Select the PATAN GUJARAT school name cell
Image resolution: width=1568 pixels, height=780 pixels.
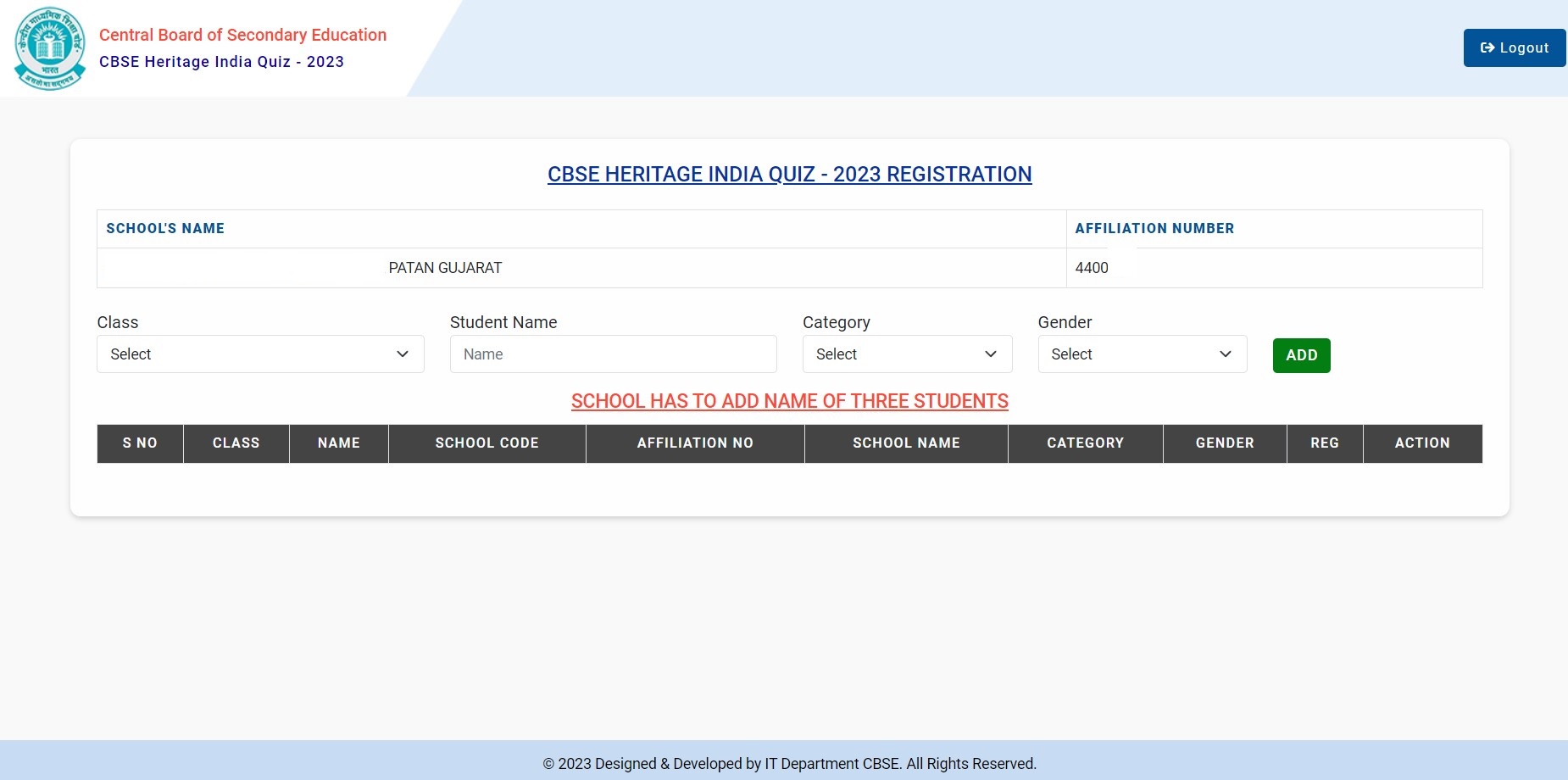[x=445, y=267]
